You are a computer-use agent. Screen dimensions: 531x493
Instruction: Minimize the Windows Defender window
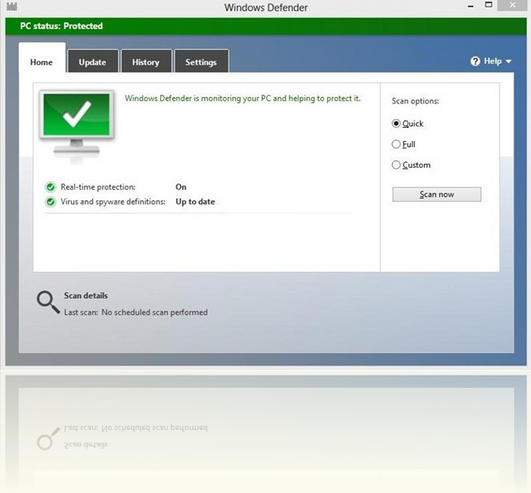tap(470, 6)
